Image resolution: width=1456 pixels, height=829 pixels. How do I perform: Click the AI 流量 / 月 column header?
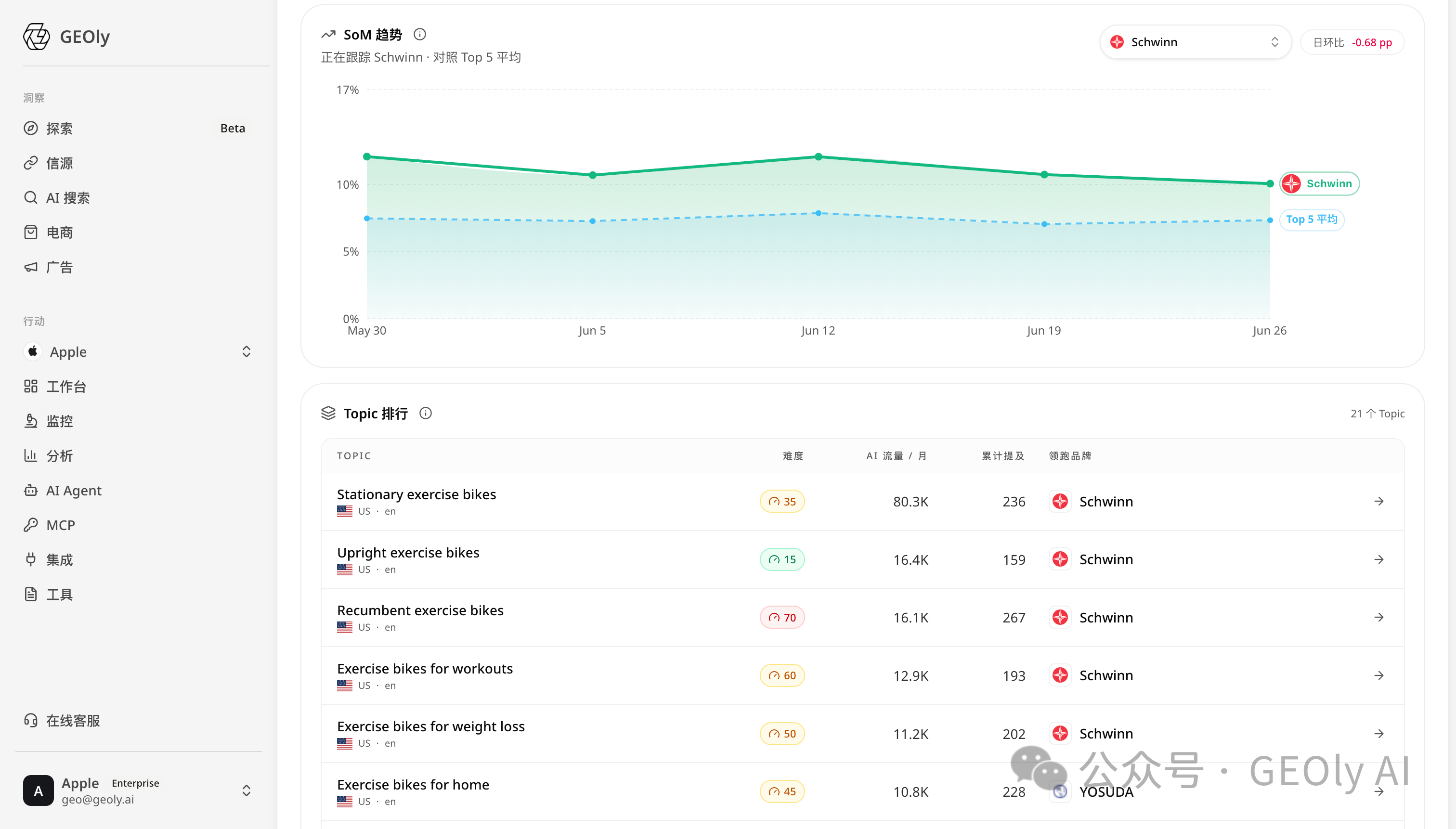pyautogui.click(x=896, y=456)
